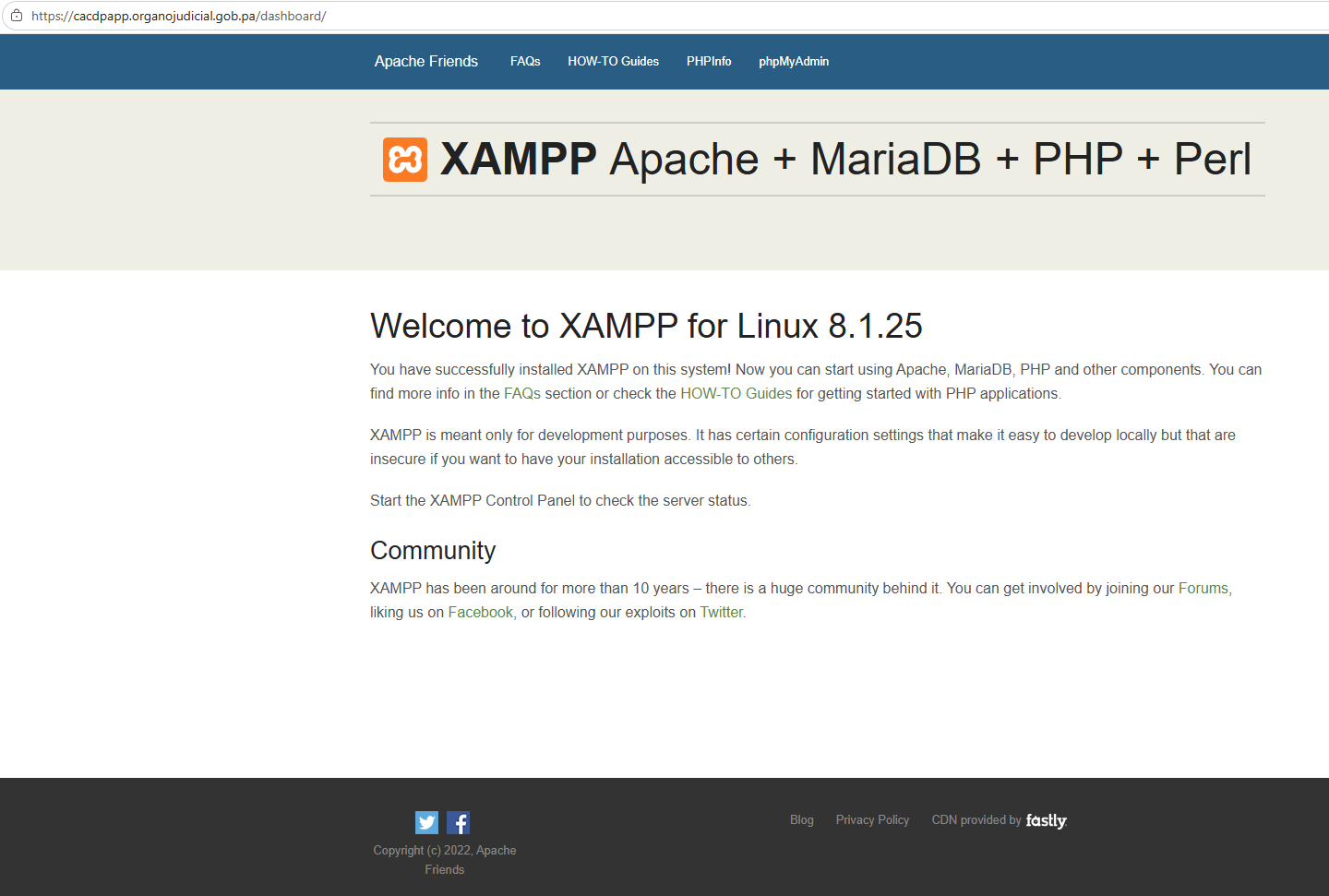This screenshot has width=1329, height=896.
Task: Open the Privacy Policy footer link
Action: 872,819
